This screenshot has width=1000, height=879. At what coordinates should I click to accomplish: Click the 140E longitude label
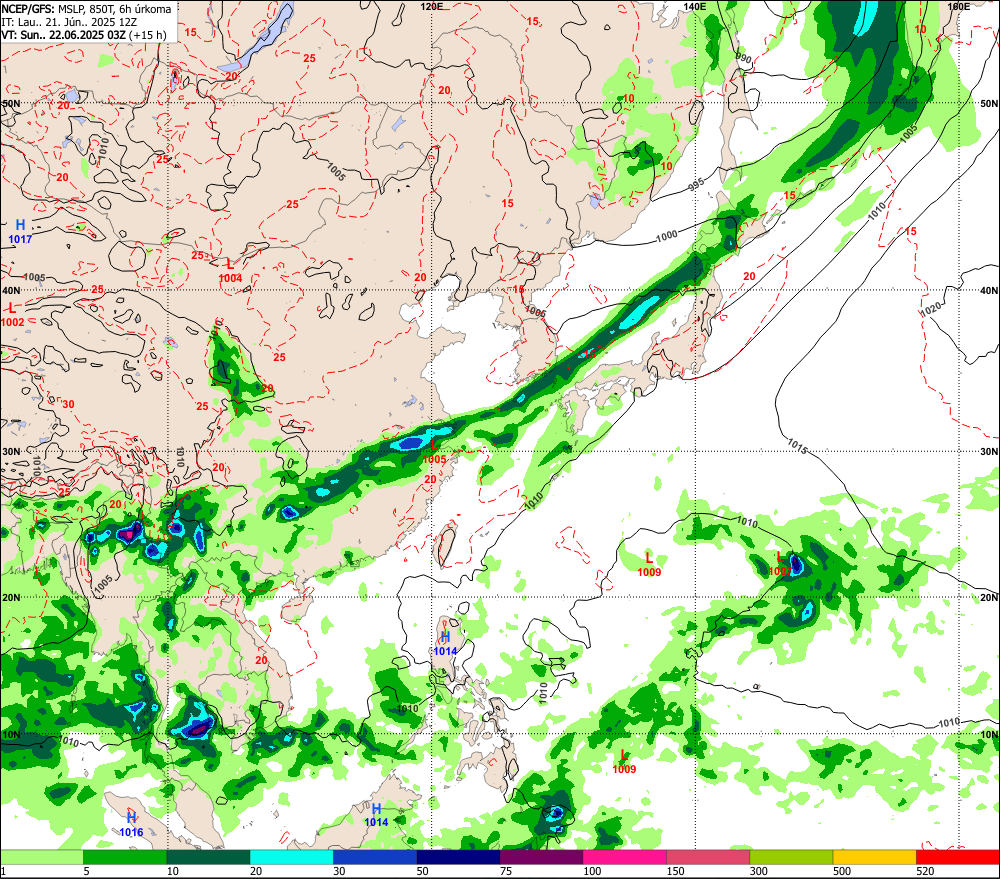pos(695,6)
